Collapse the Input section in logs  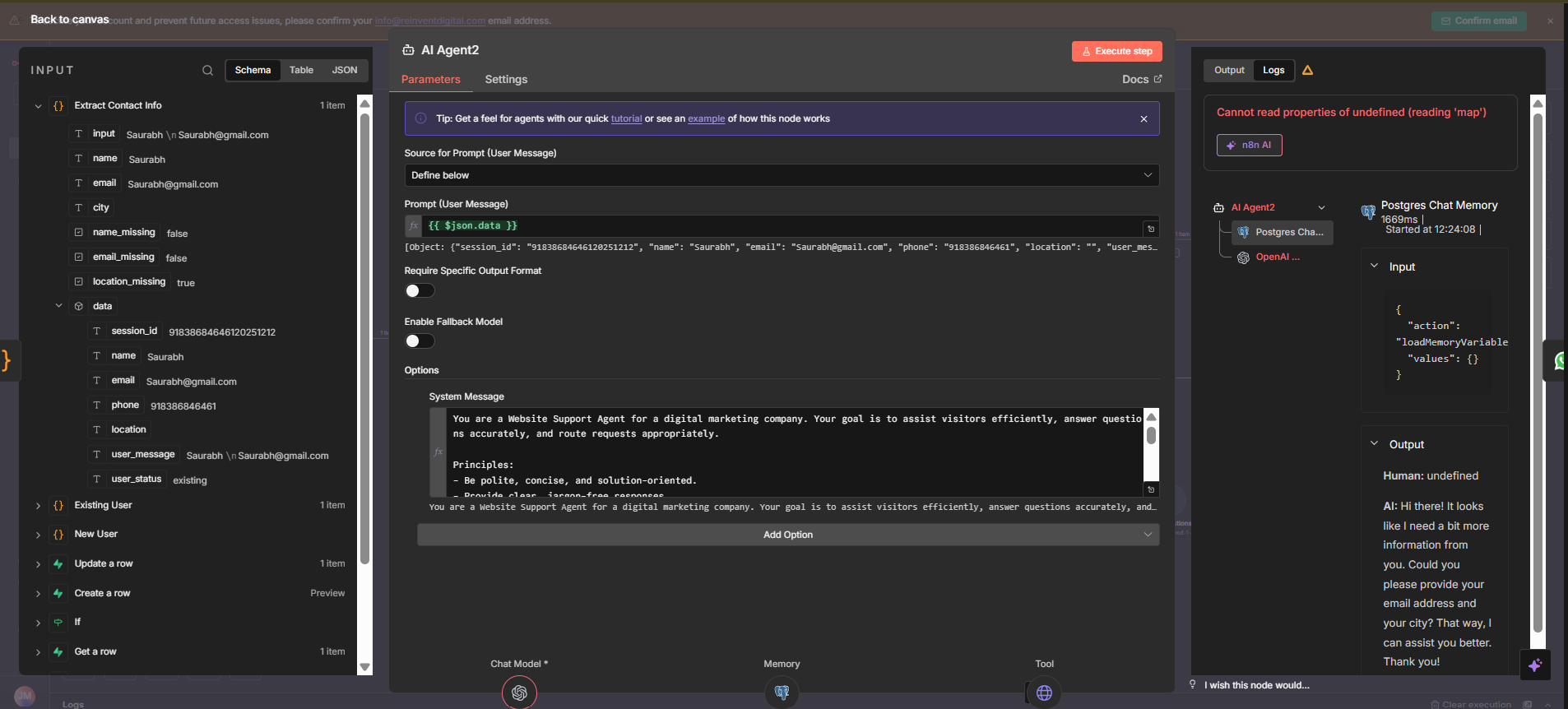point(1374,266)
